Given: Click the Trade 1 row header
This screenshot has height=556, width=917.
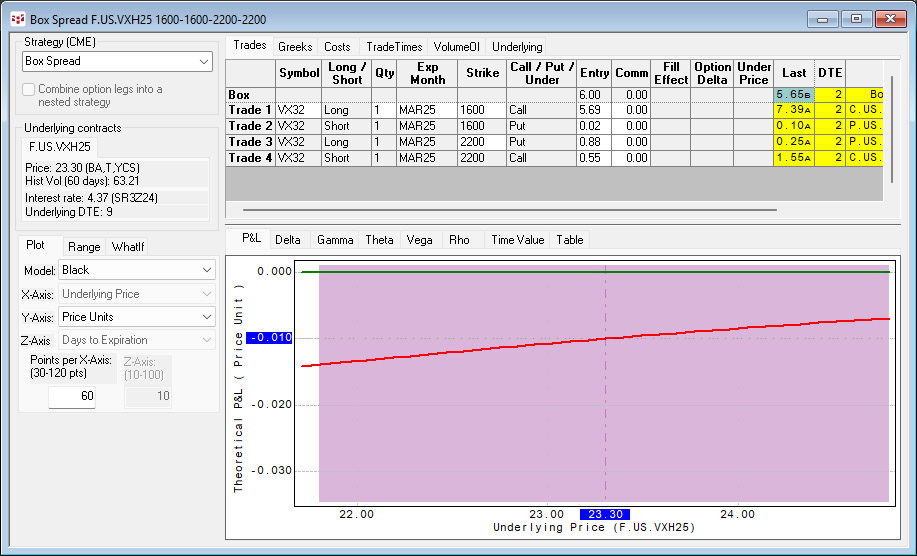Looking at the screenshot, I should [250, 110].
